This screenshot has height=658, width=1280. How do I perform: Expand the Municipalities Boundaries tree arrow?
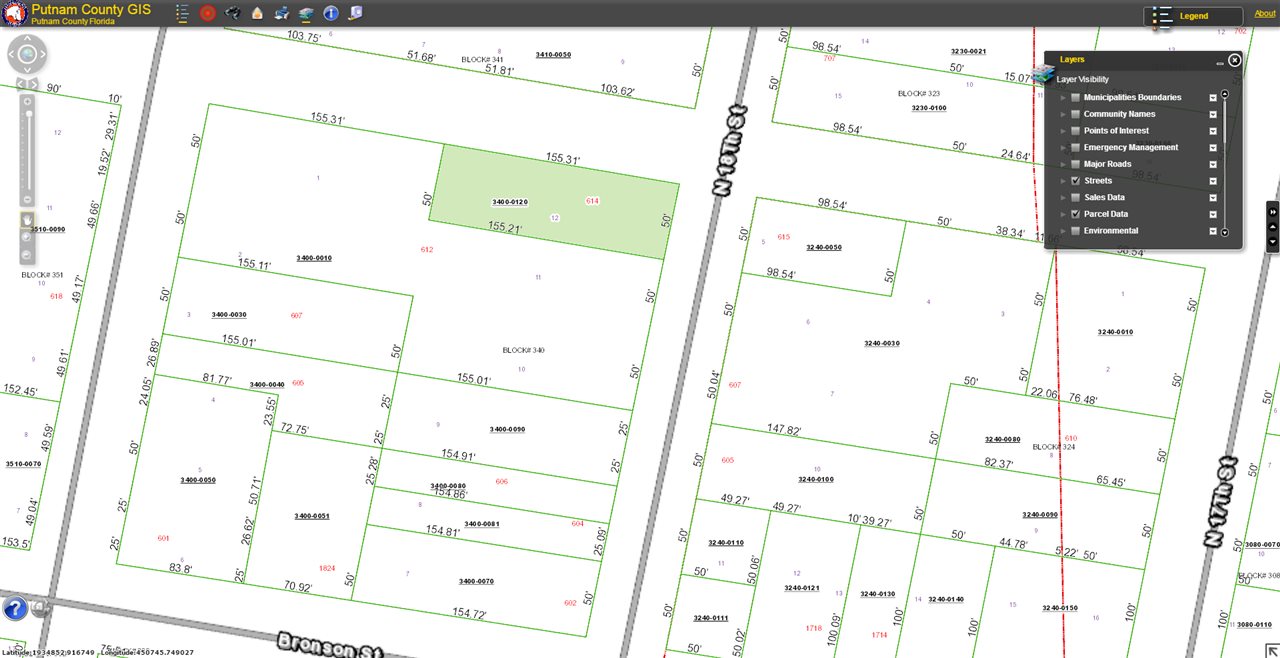point(1063,98)
